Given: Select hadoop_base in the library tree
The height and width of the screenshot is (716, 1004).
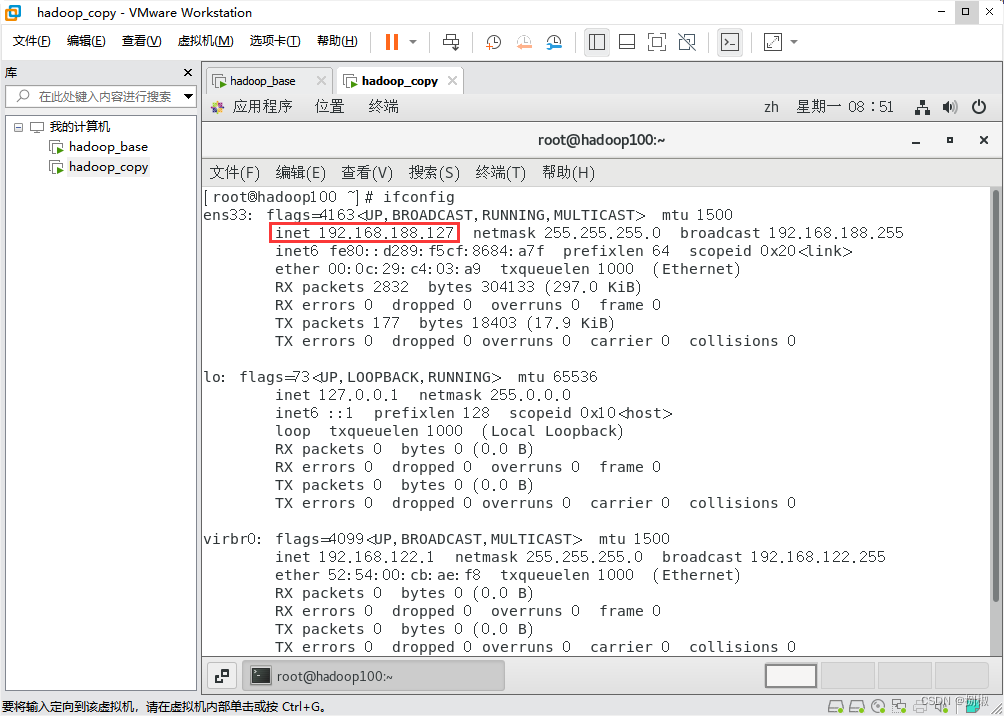Looking at the screenshot, I should coord(108,147).
